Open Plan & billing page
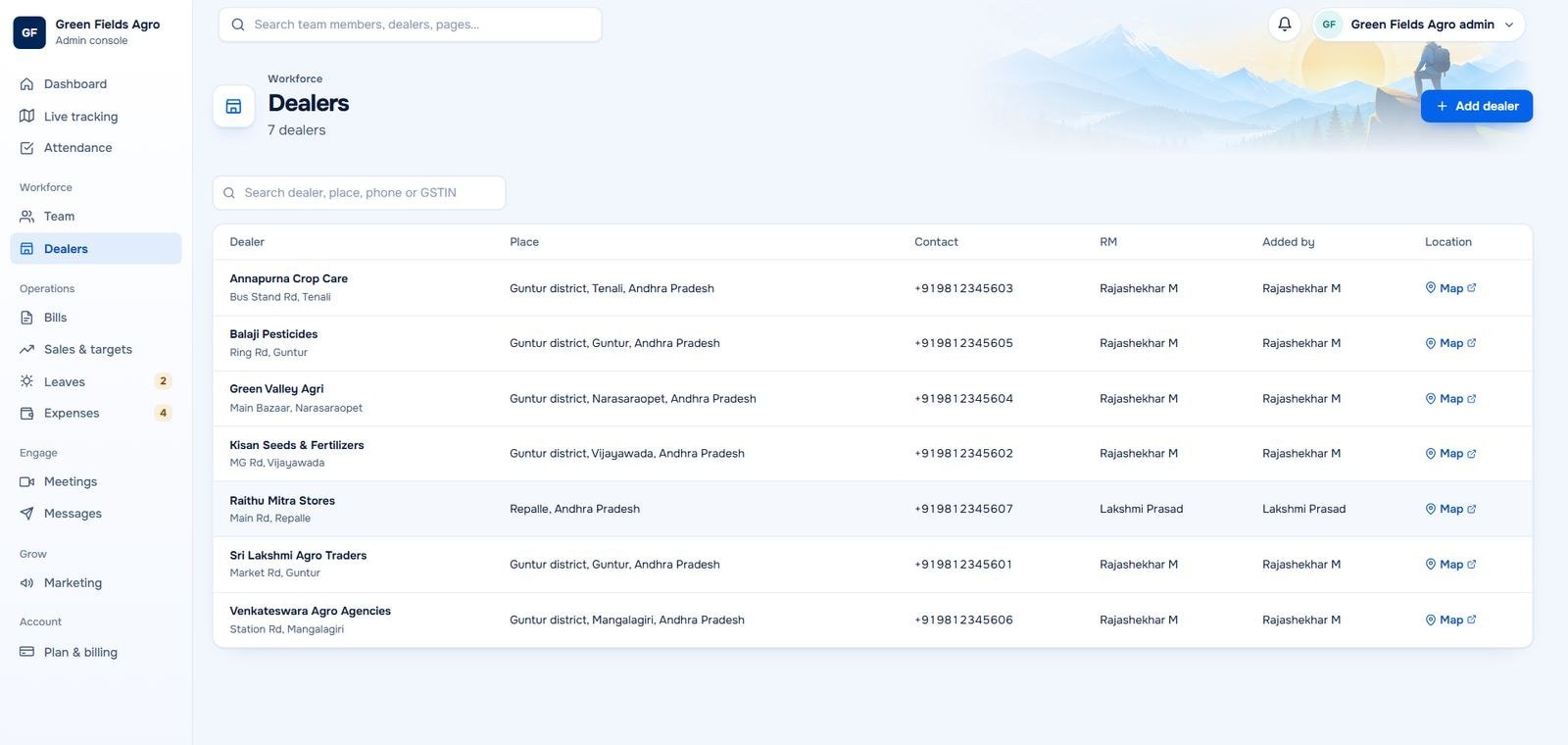 96,653
